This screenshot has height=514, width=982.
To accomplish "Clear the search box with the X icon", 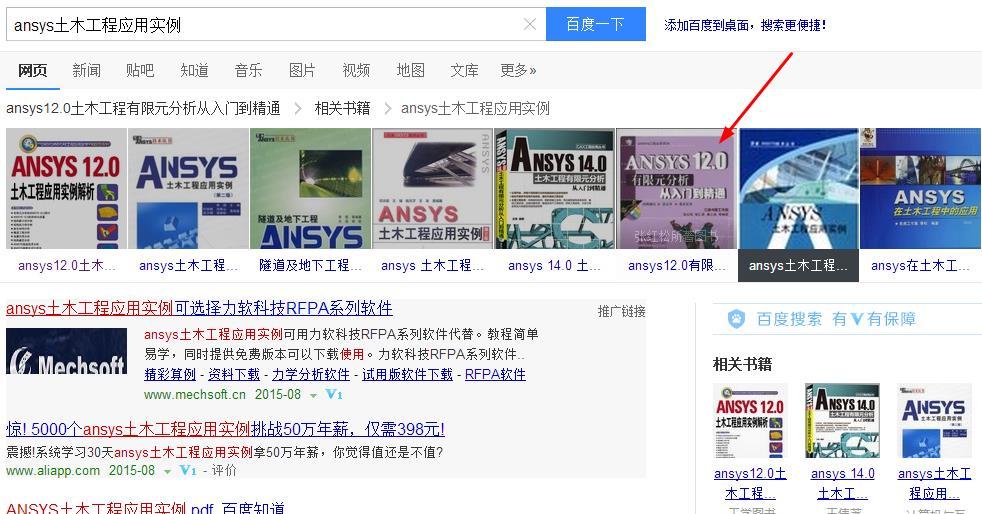I will (x=529, y=24).
